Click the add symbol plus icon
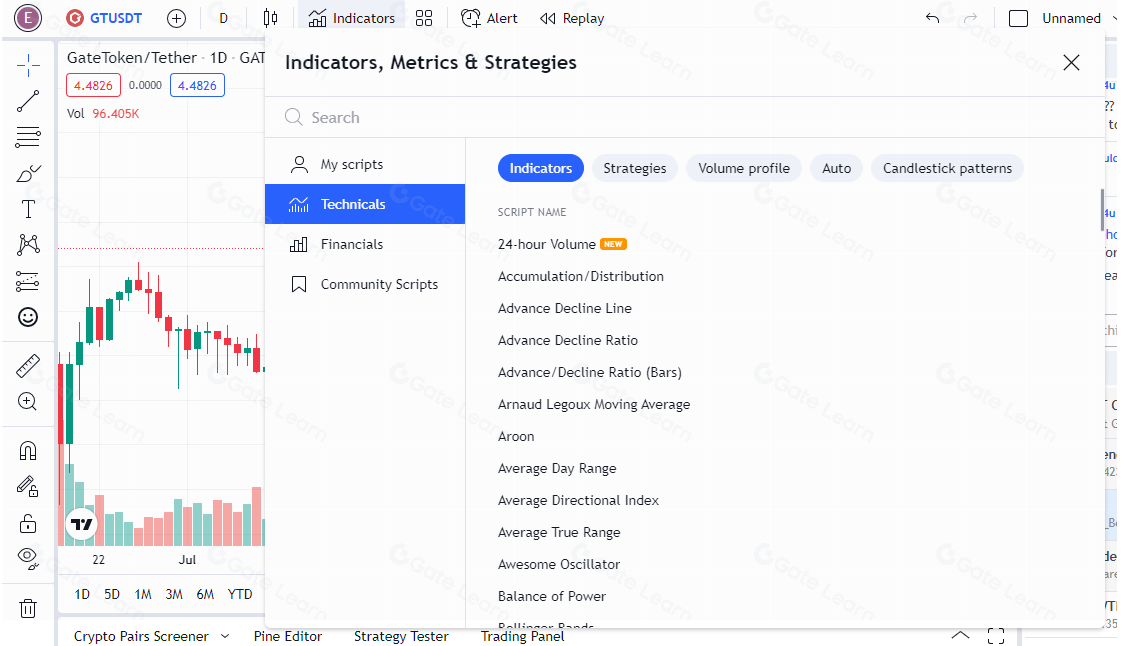Screen dimensions: 1128x646 coord(177,18)
